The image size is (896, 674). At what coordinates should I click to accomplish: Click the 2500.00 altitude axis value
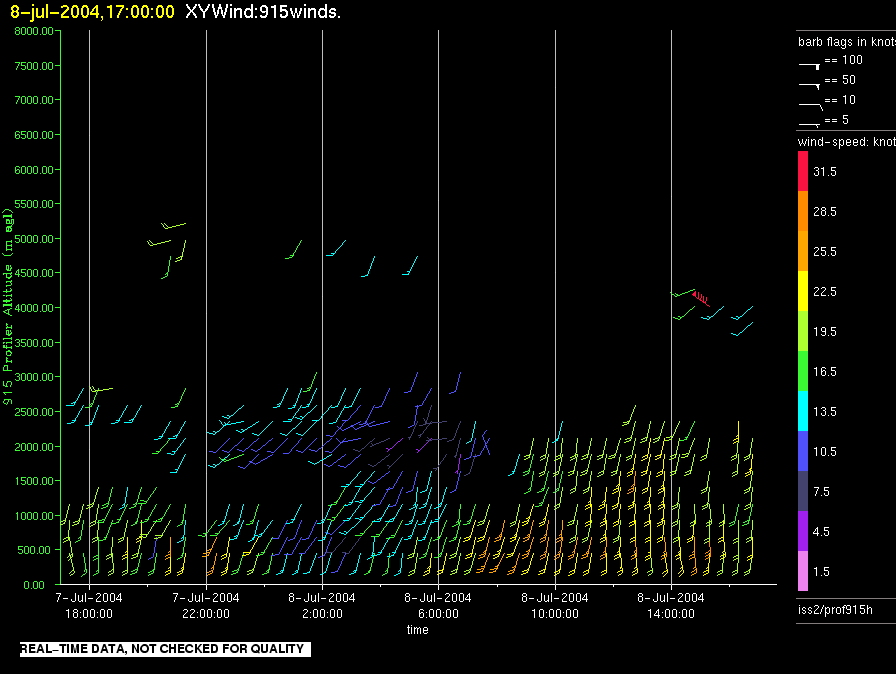[34, 412]
